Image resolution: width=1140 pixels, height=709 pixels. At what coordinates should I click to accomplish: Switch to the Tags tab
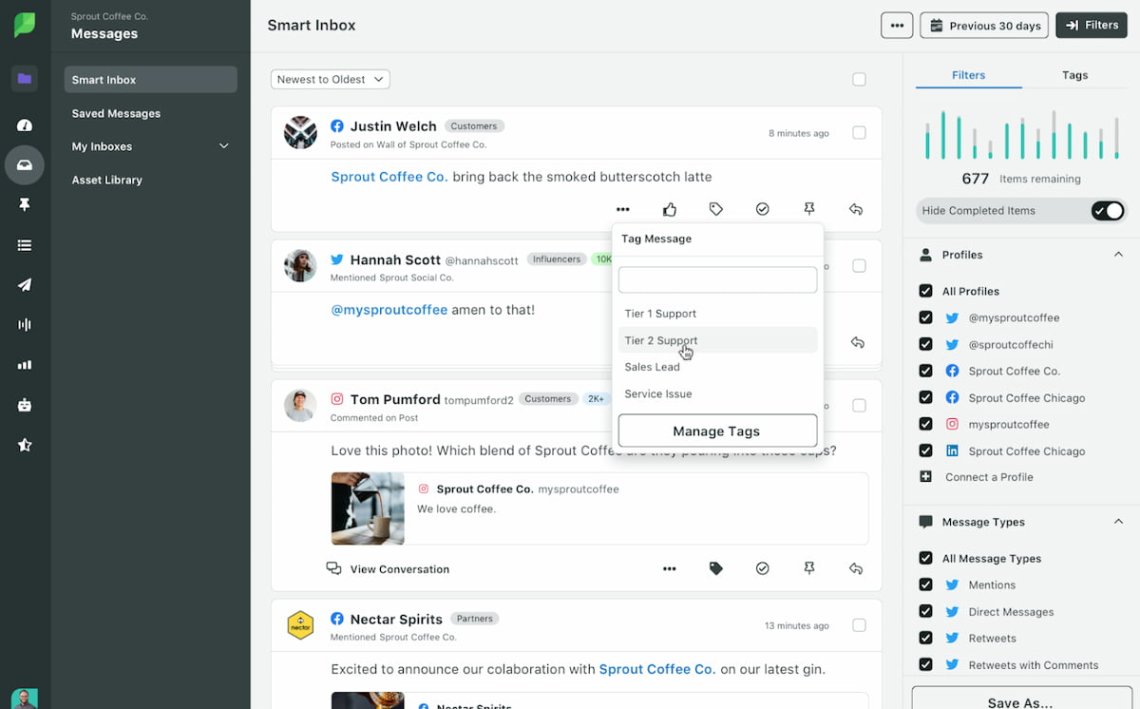pyautogui.click(x=1075, y=75)
